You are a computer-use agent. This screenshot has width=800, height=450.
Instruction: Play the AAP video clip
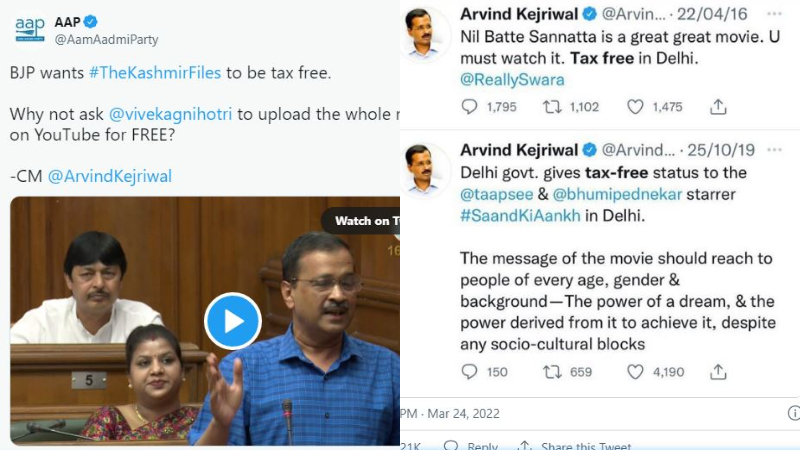pyautogui.click(x=233, y=321)
